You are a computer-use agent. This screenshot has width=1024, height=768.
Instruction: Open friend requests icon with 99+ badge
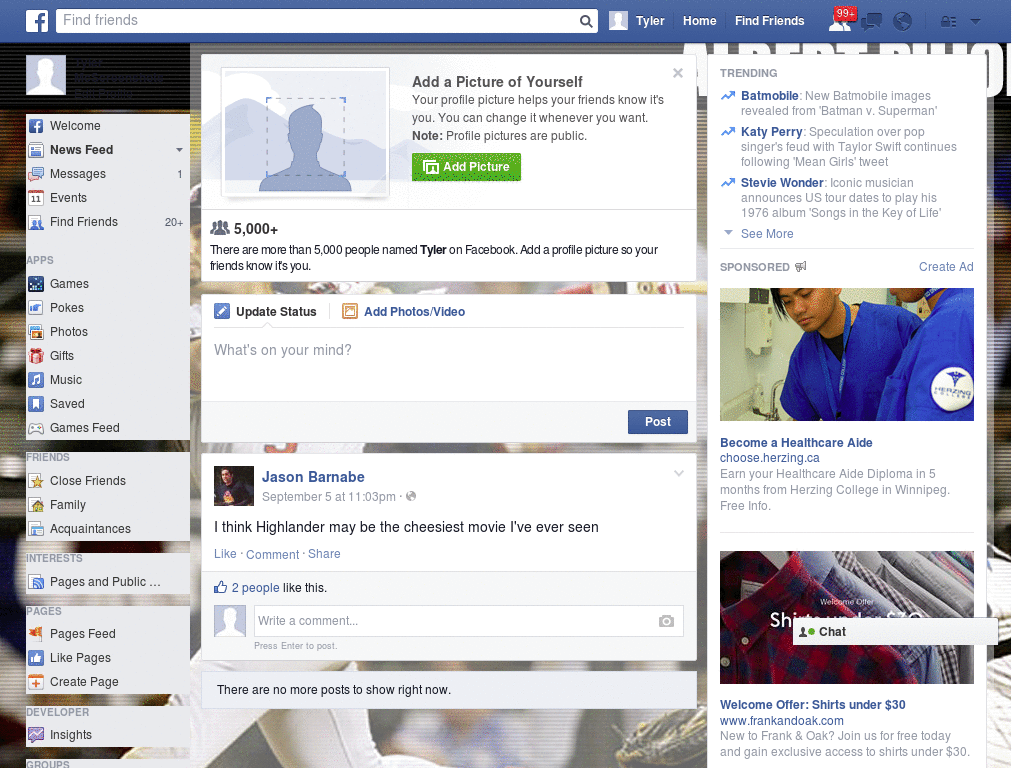[x=840, y=22]
